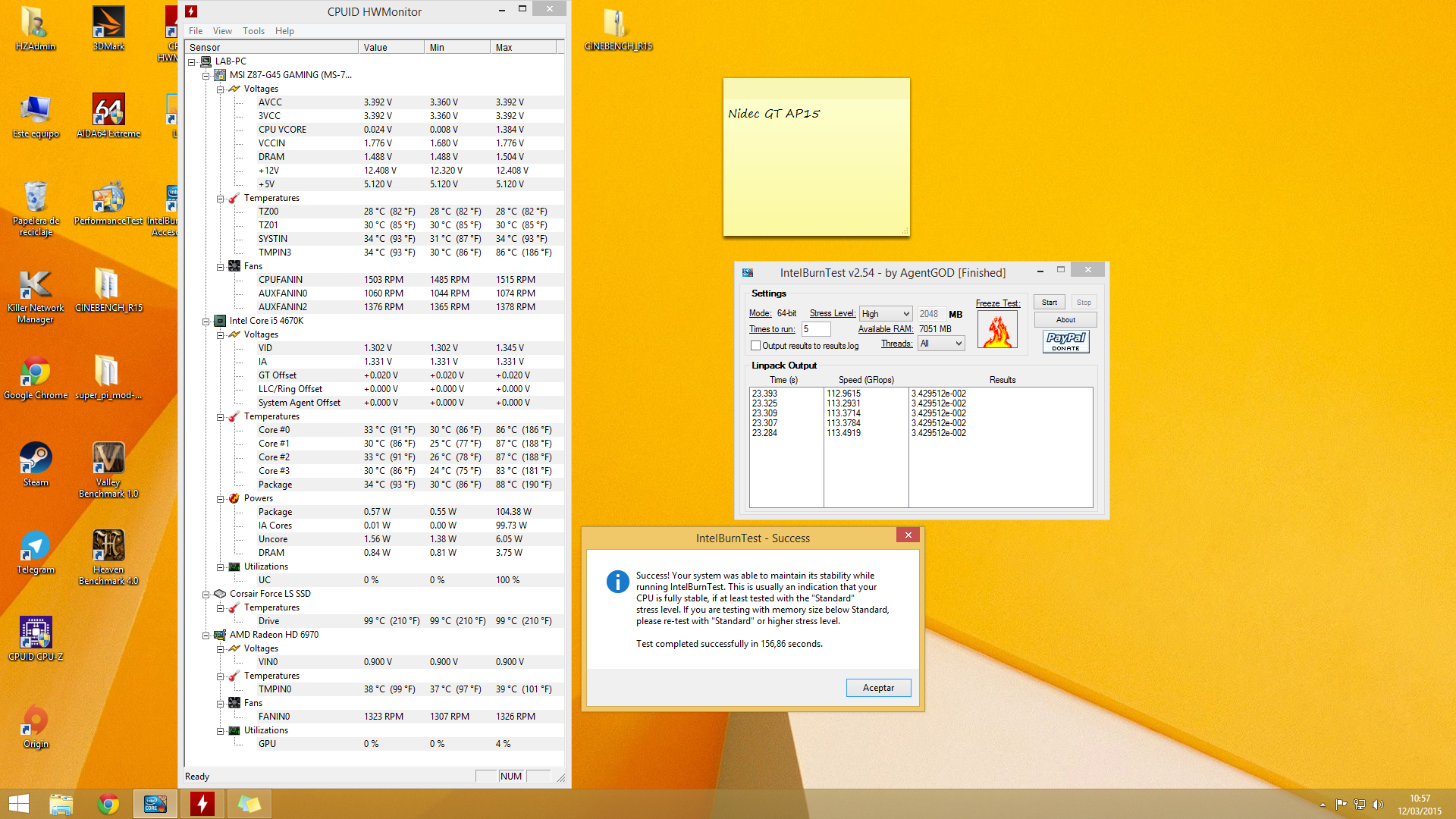The image size is (1456, 819).
Task: Collapse the LAB-PC tree node
Action: (192, 61)
